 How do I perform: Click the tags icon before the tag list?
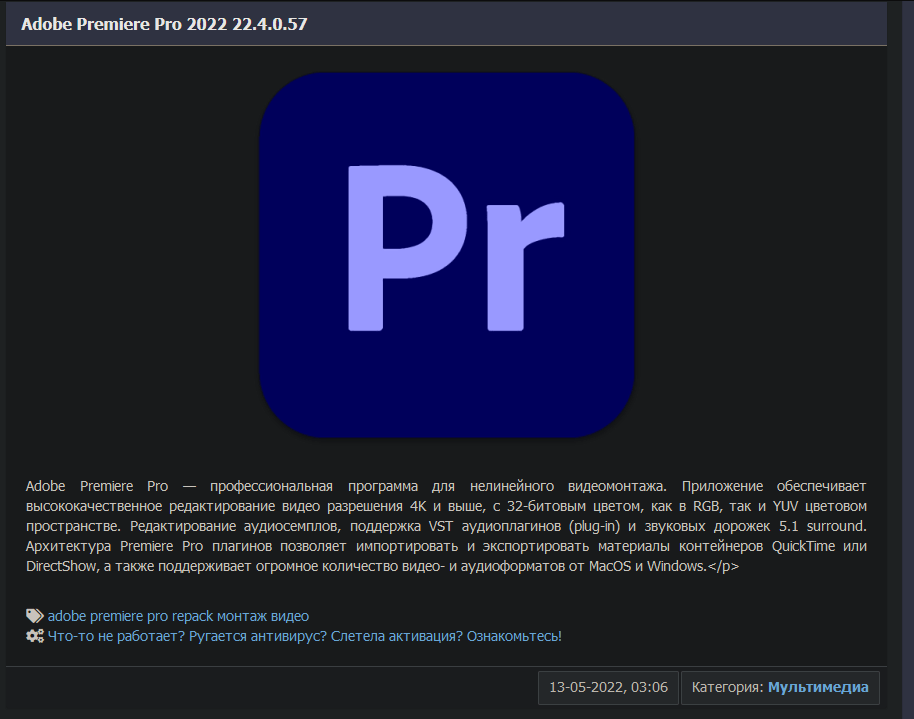point(34,616)
